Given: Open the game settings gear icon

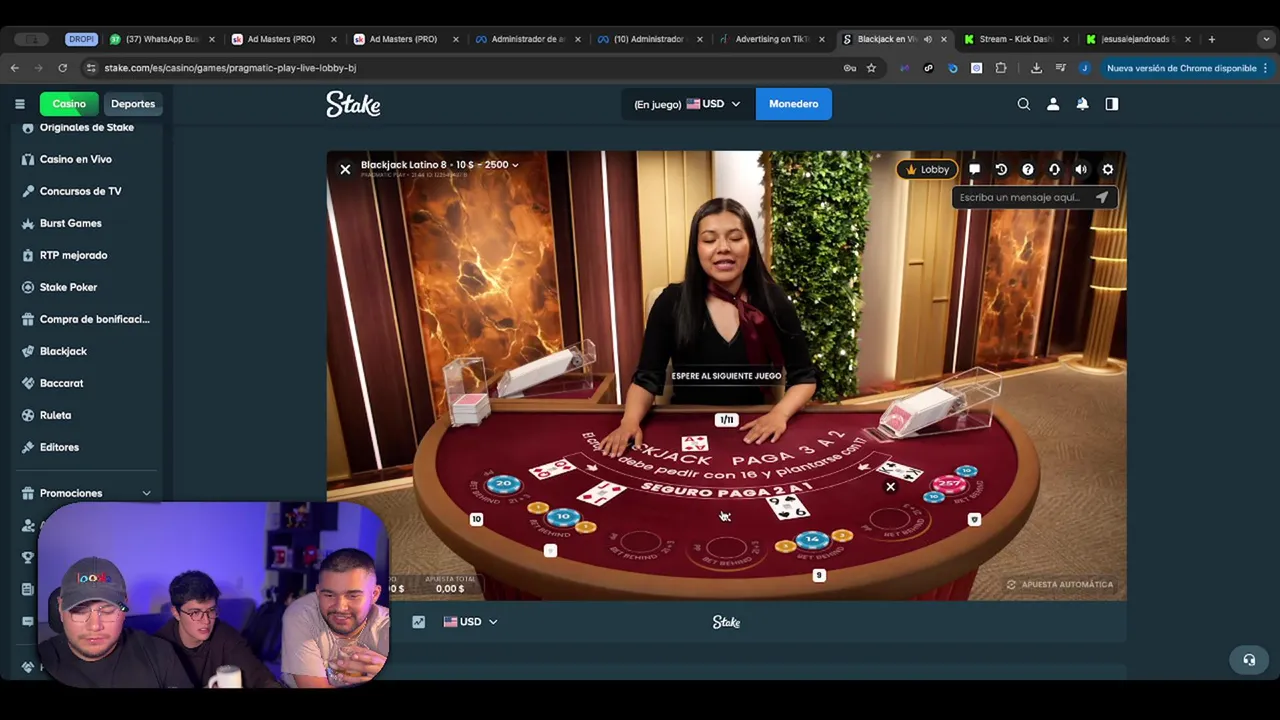Looking at the screenshot, I should click(x=1107, y=169).
